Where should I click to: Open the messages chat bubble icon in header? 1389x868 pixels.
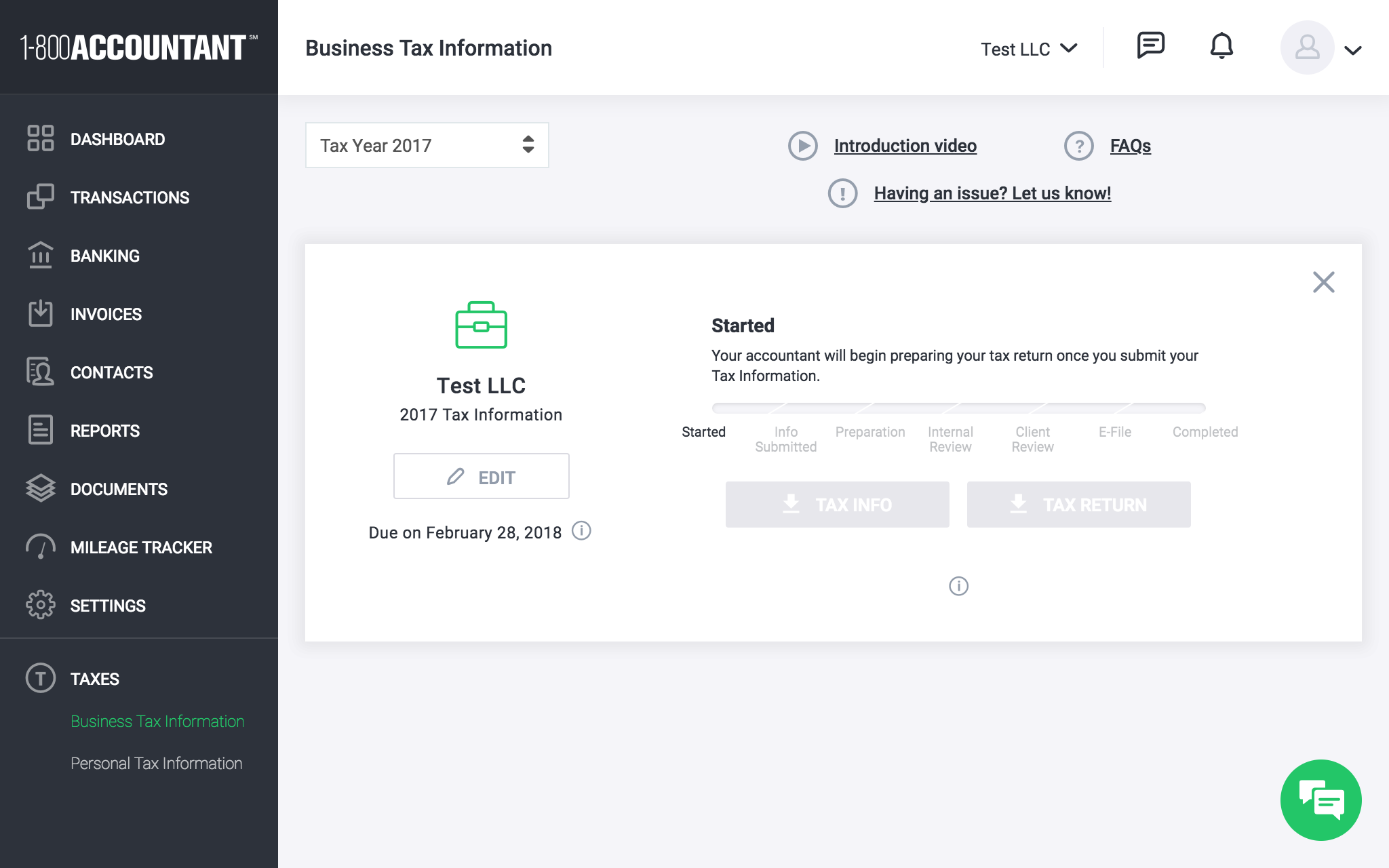pyautogui.click(x=1150, y=46)
